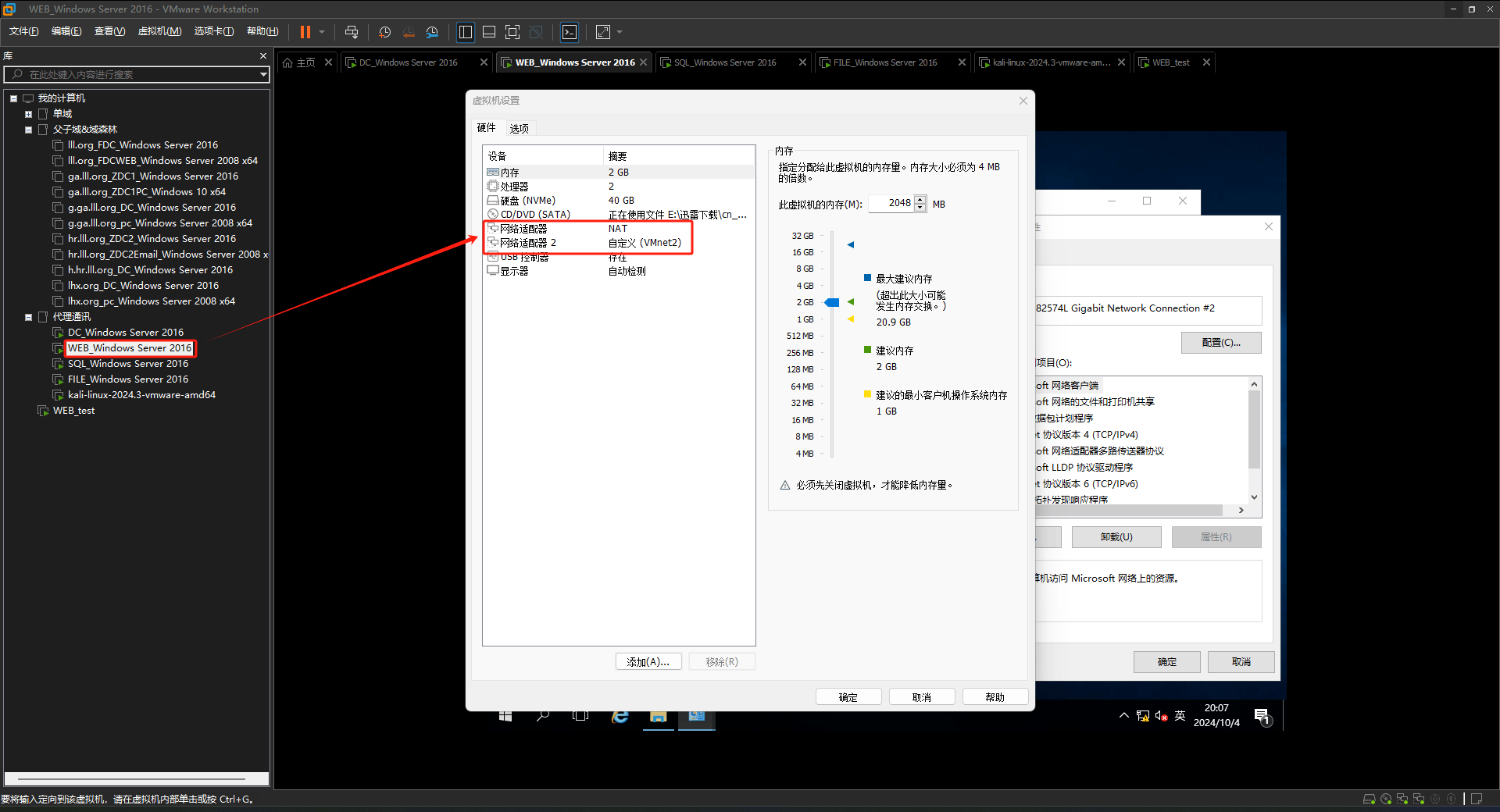Click the memory slider thumb at 2 GB
The width and height of the screenshot is (1500, 812).
coord(832,302)
